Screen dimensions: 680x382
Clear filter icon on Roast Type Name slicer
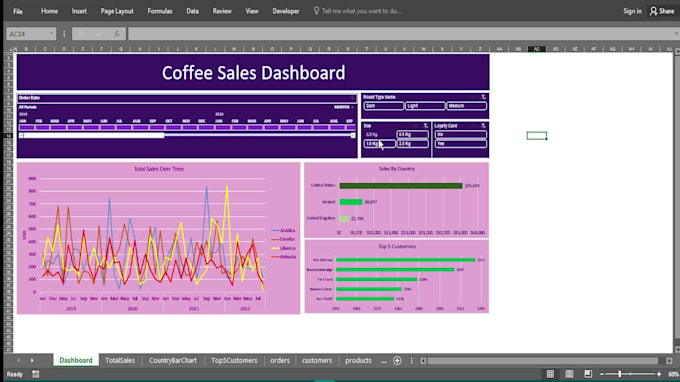coord(483,97)
